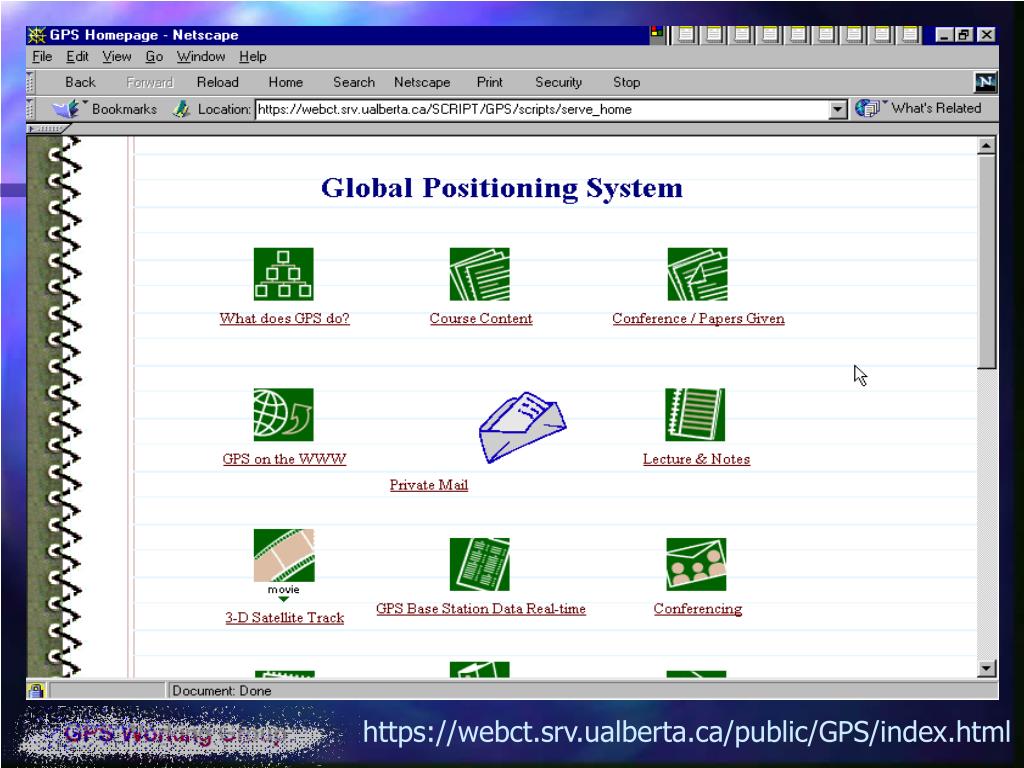Click the Bookmarks icon in the location bar
This screenshot has height=768, width=1024.
[65, 108]
